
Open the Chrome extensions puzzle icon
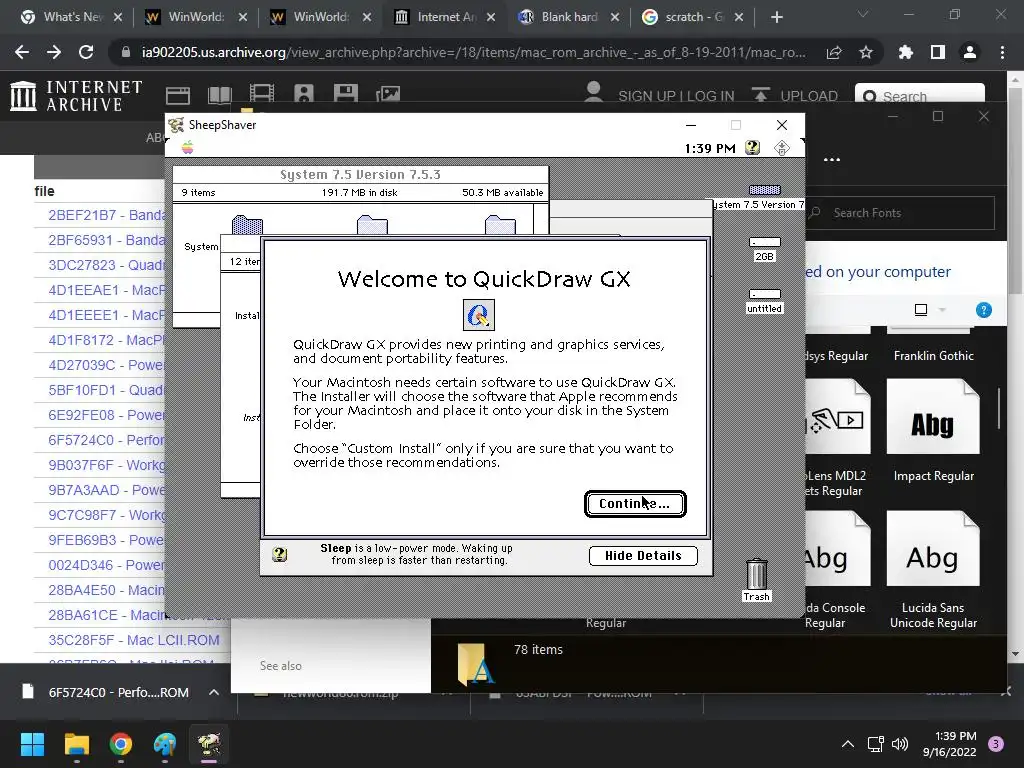[x=906, y=52]
